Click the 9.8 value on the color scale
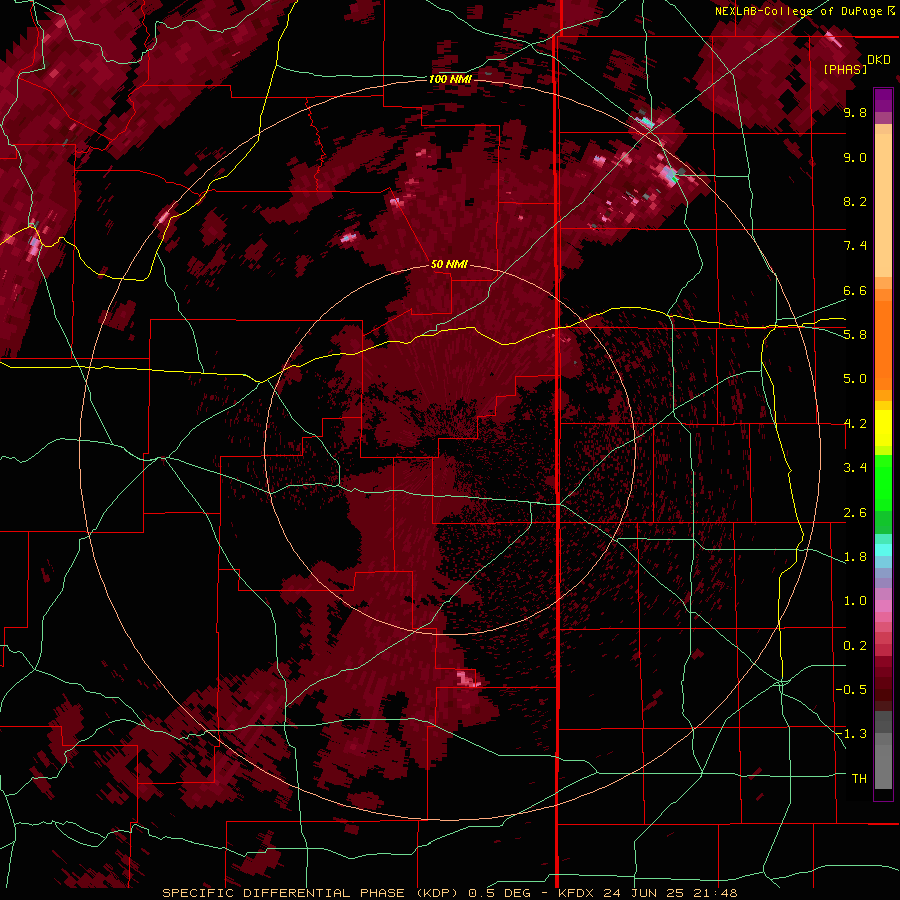 point(855,112)
